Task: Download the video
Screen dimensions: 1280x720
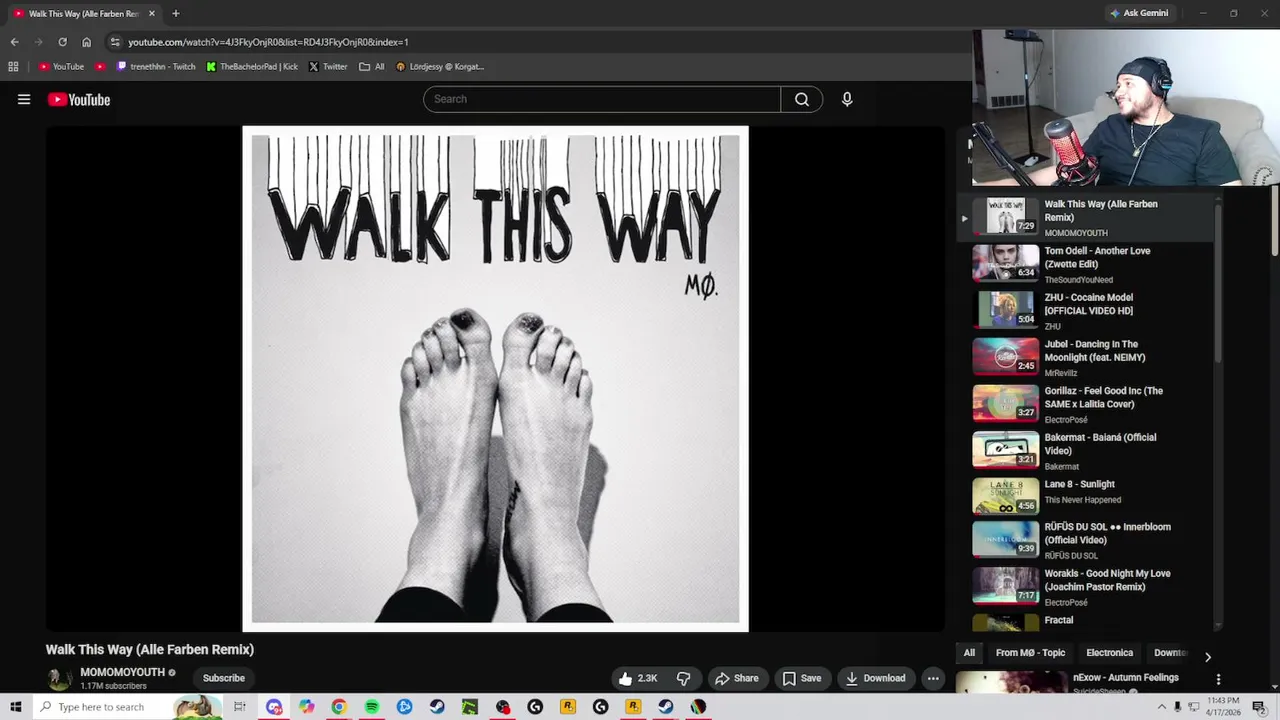Action: pyautogui.click(x=875, y=678)
